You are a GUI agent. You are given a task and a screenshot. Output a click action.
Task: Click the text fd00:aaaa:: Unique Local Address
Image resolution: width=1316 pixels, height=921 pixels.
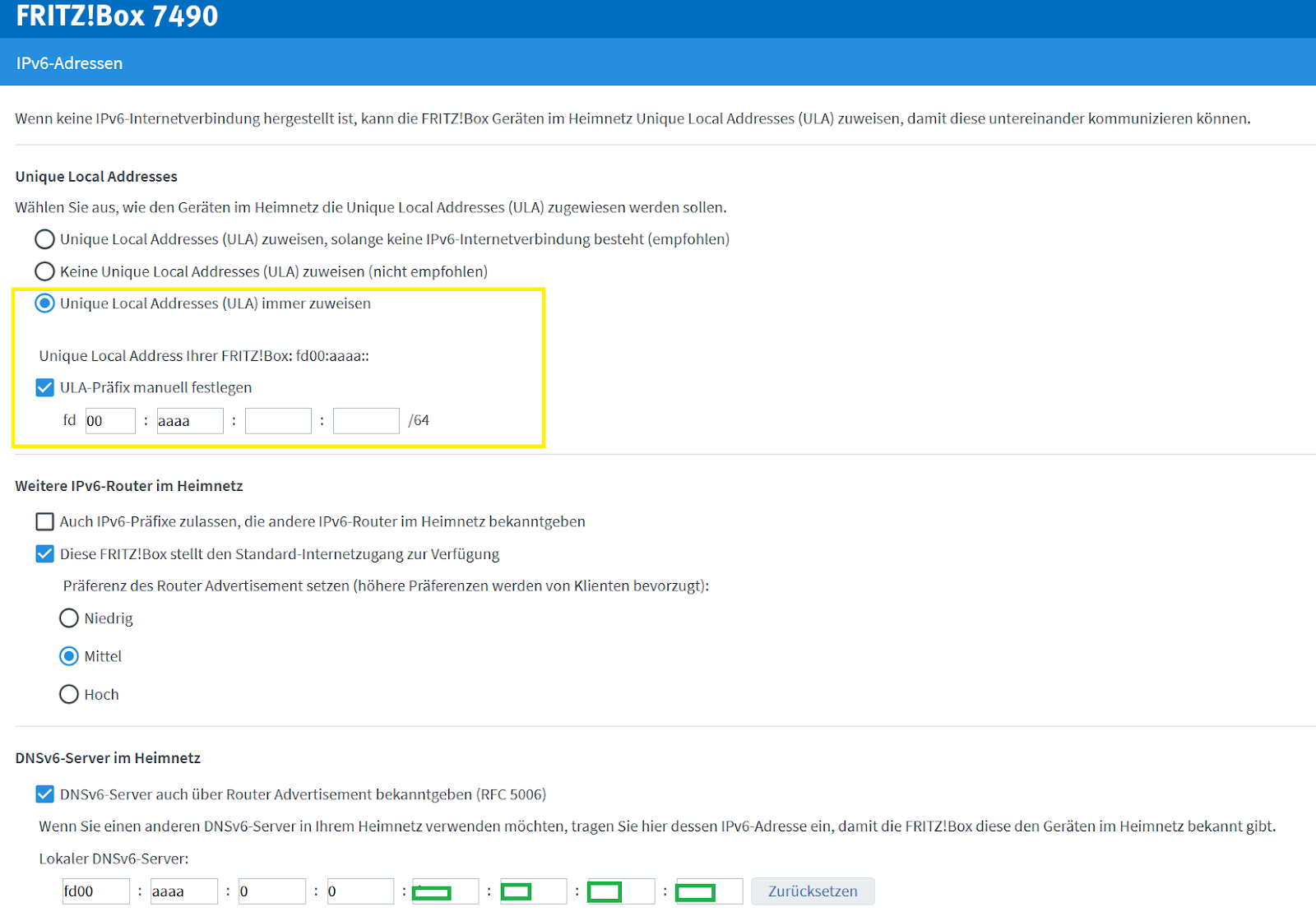(332, 356)
